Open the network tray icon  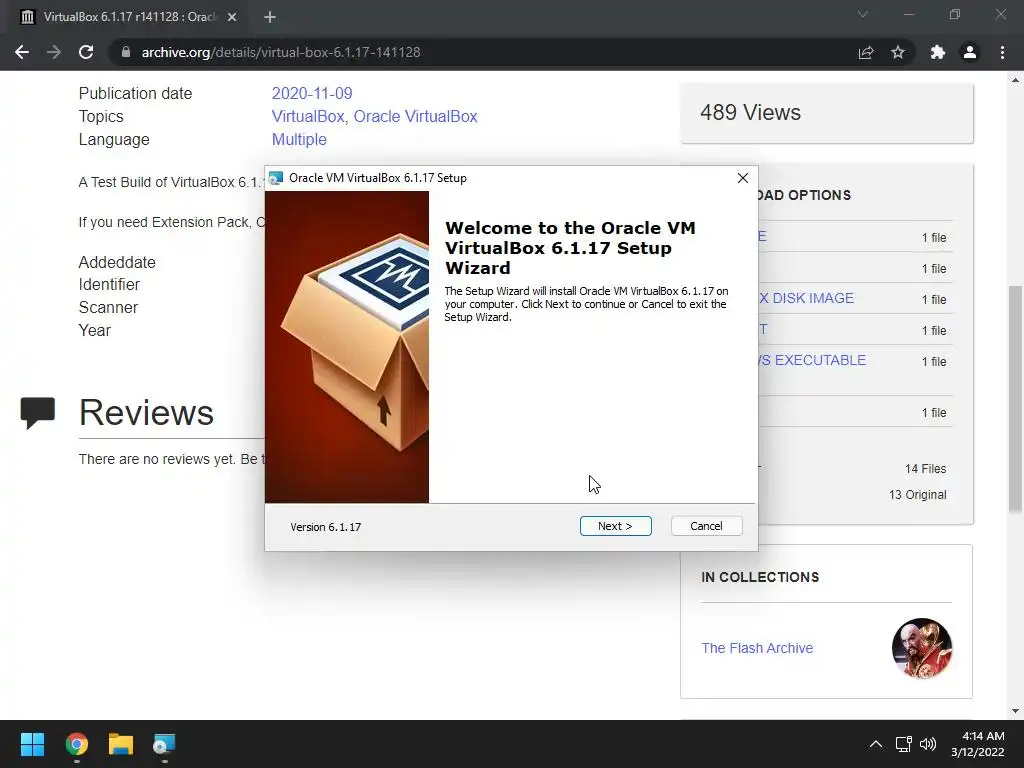pos(904,744)
